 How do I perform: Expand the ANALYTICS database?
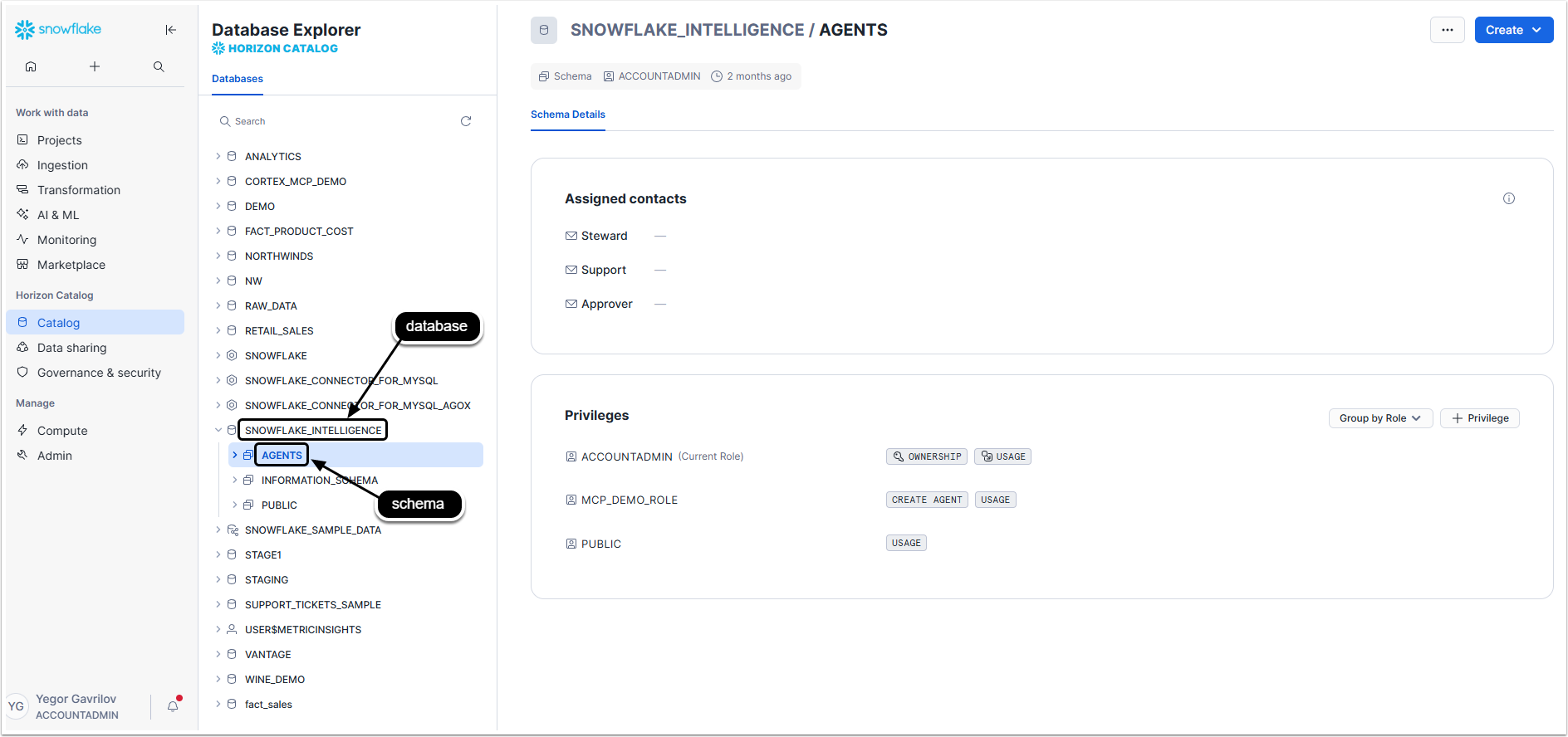pyautogui.click(x=218, y=156)
